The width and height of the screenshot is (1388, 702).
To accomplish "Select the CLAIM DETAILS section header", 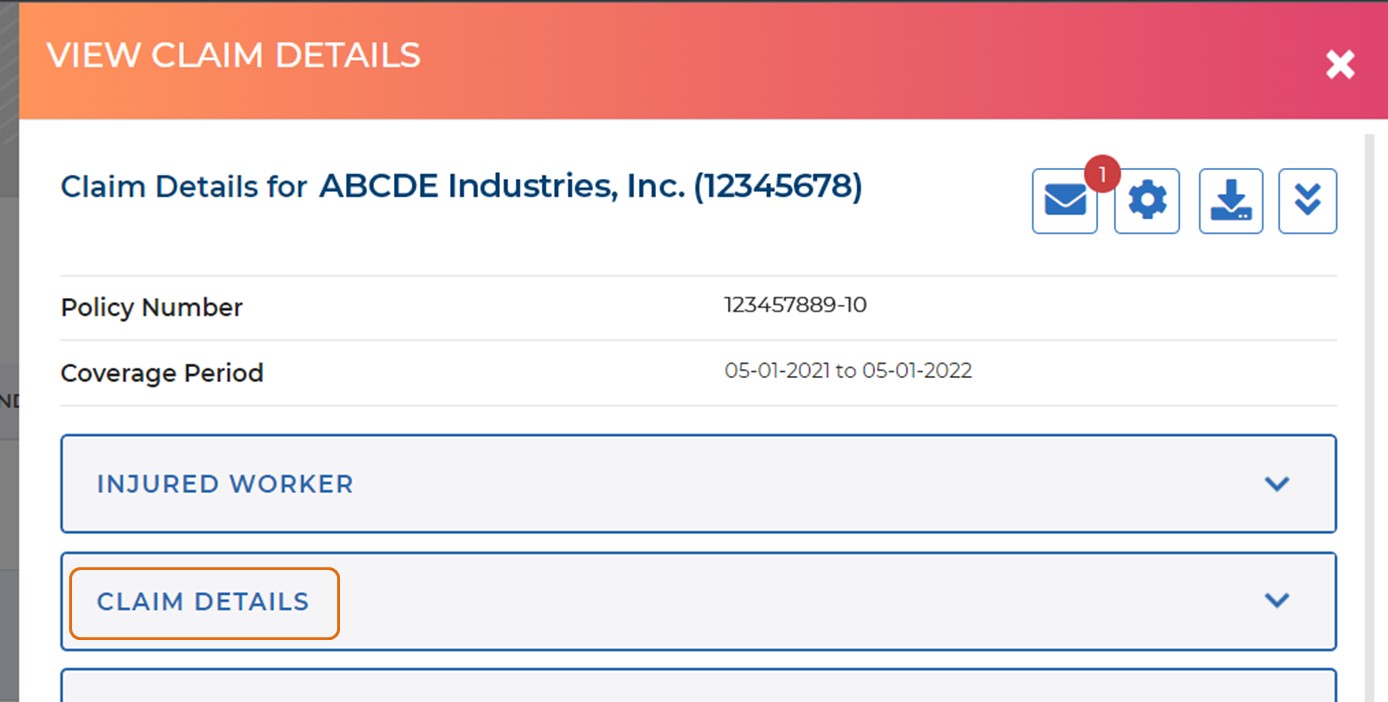I will pos(203,602).
